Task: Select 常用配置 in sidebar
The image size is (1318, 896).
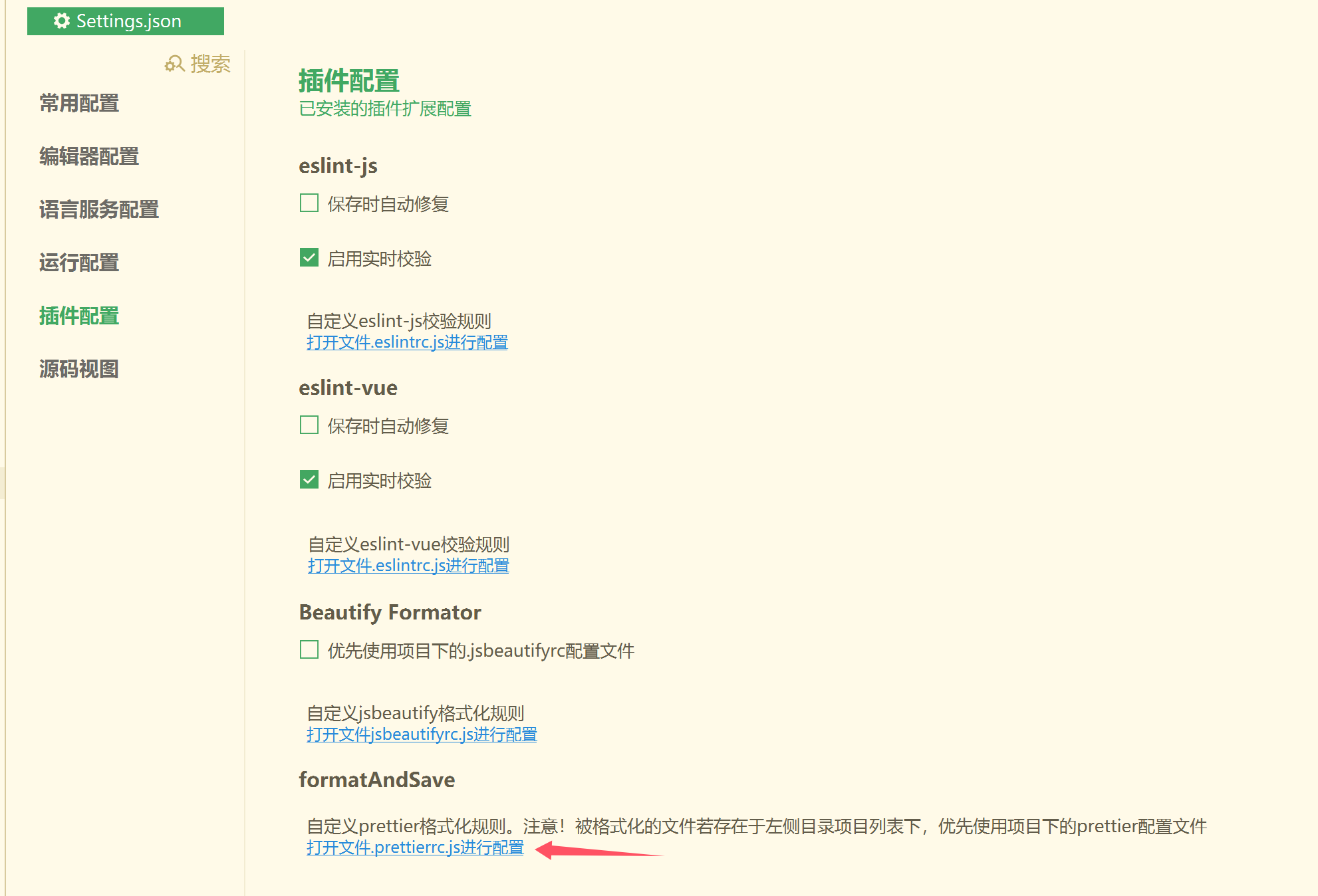Action: tap(79, 103)
